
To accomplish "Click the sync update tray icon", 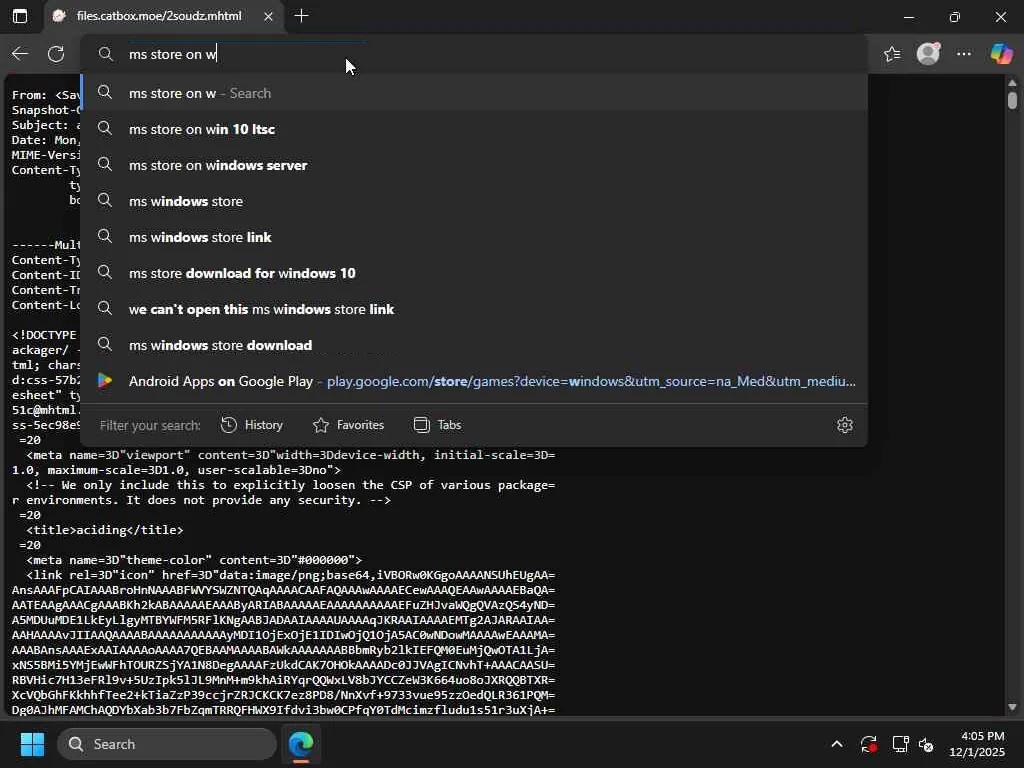I will pos(868,744).
